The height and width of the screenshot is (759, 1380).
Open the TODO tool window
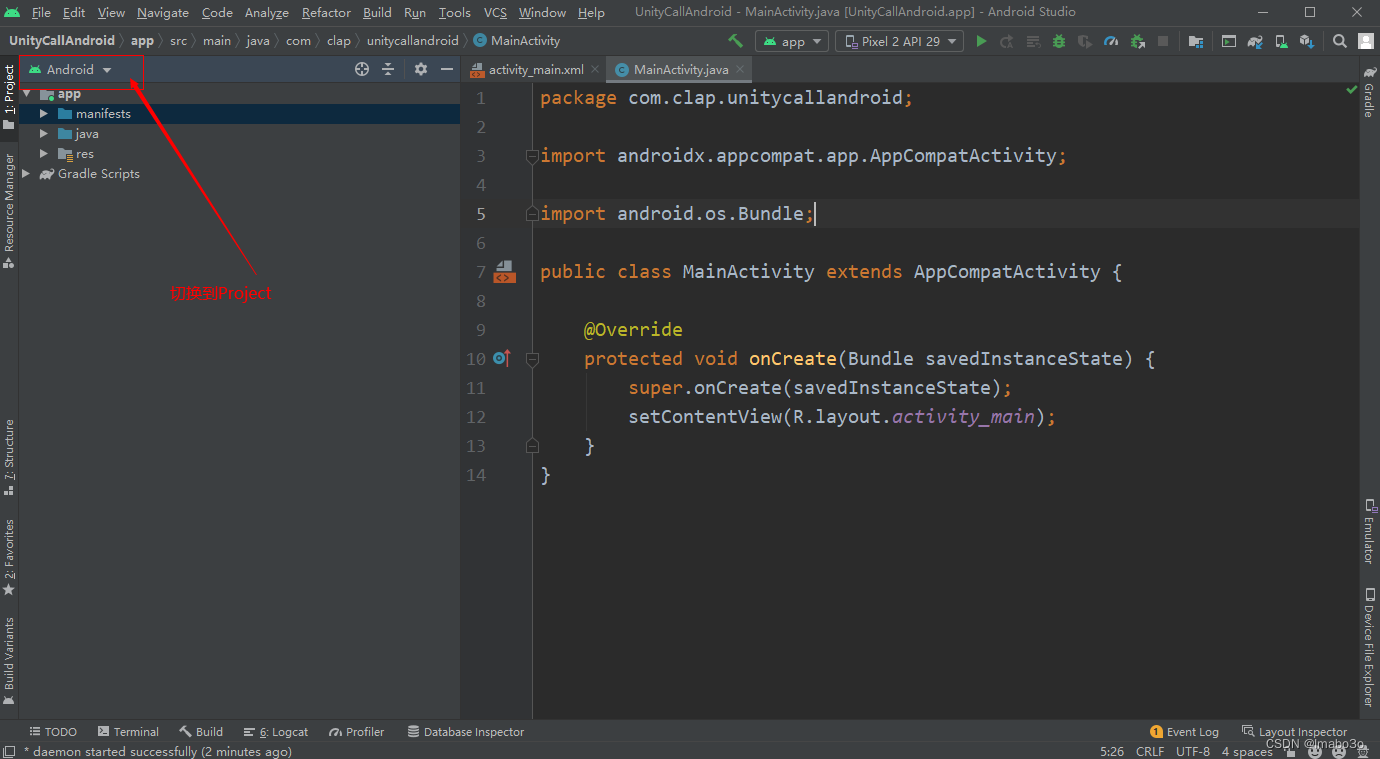53,732
